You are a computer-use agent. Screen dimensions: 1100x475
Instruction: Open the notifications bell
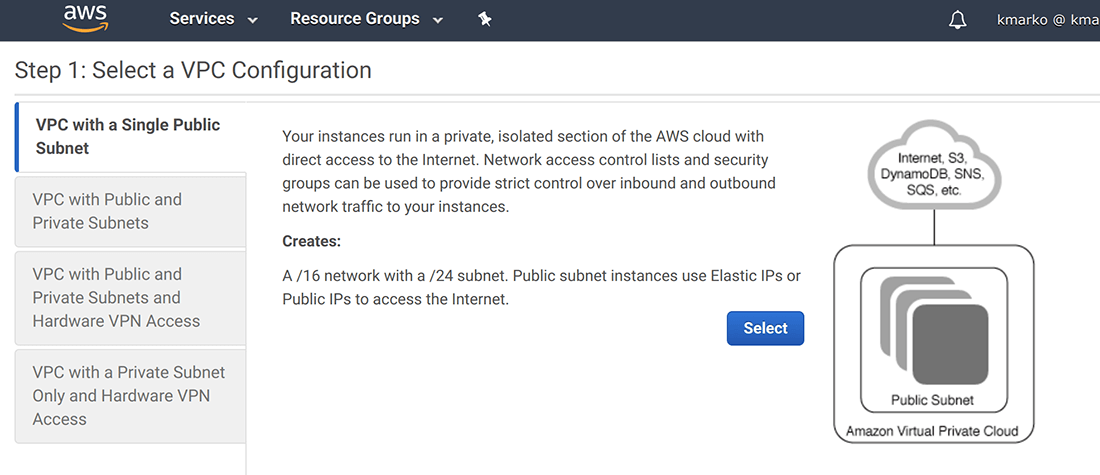[957, 20]
